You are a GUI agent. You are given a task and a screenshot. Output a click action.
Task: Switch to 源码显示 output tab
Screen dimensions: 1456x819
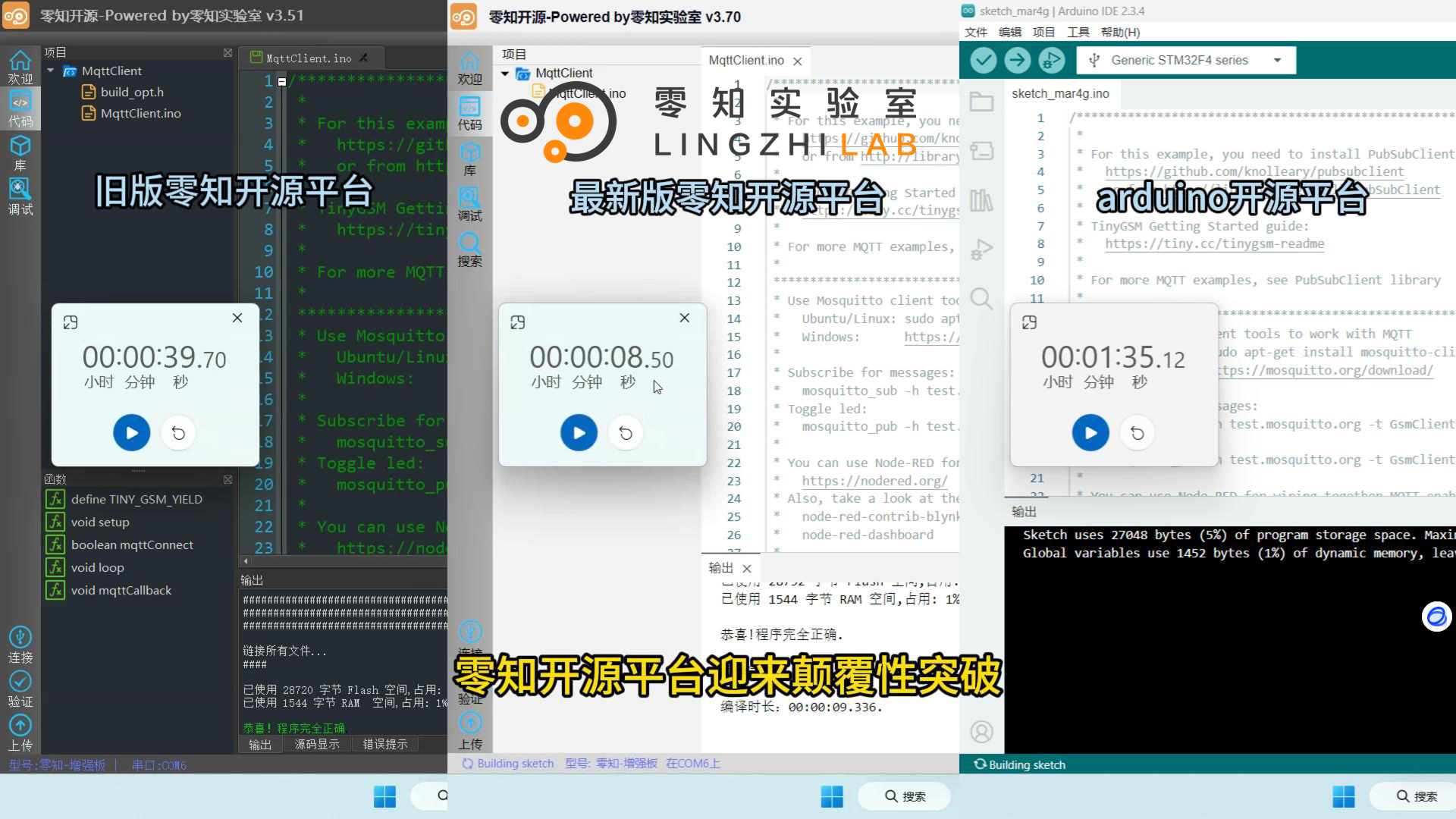click(x=317, y=744)
